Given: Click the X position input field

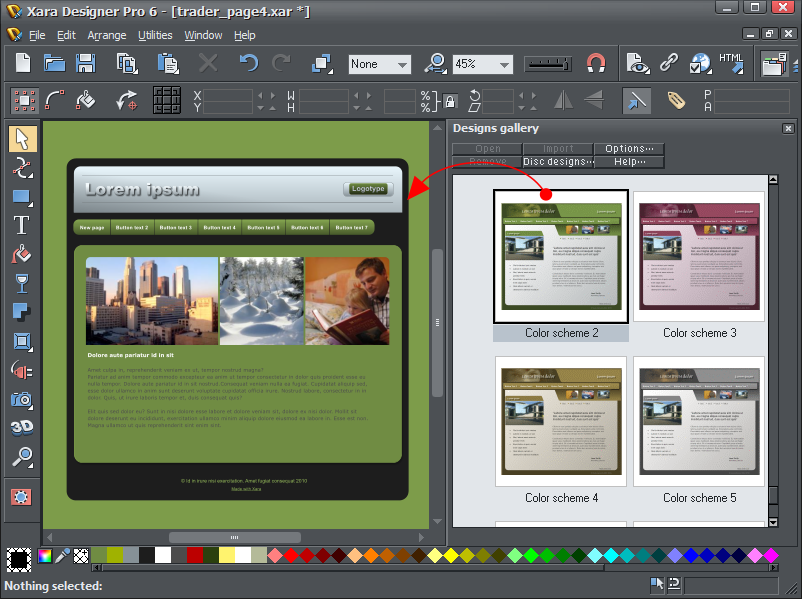Looking at the screenshot, I should tap(228, 96).
